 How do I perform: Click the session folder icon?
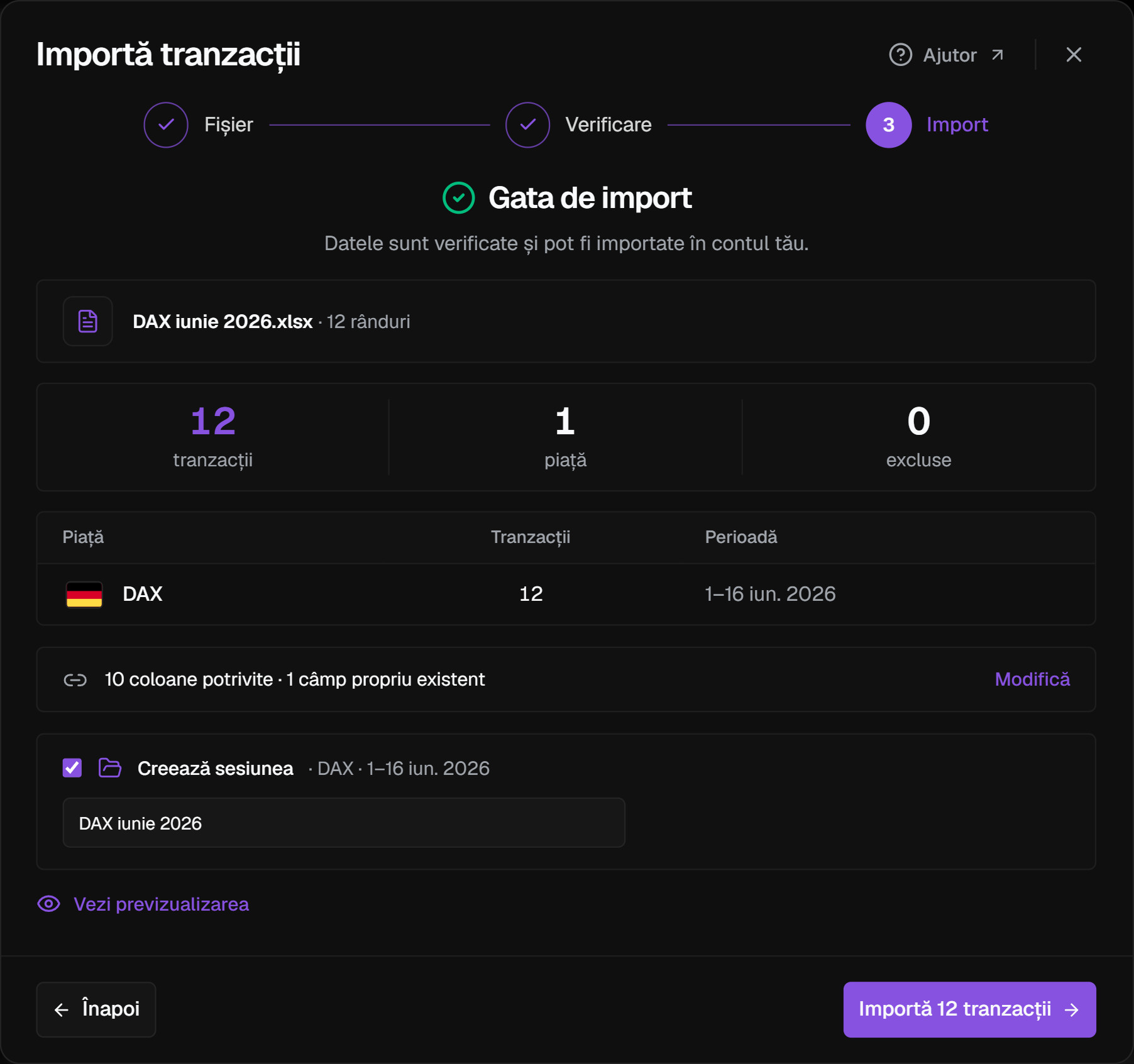(x=110, y=768)
